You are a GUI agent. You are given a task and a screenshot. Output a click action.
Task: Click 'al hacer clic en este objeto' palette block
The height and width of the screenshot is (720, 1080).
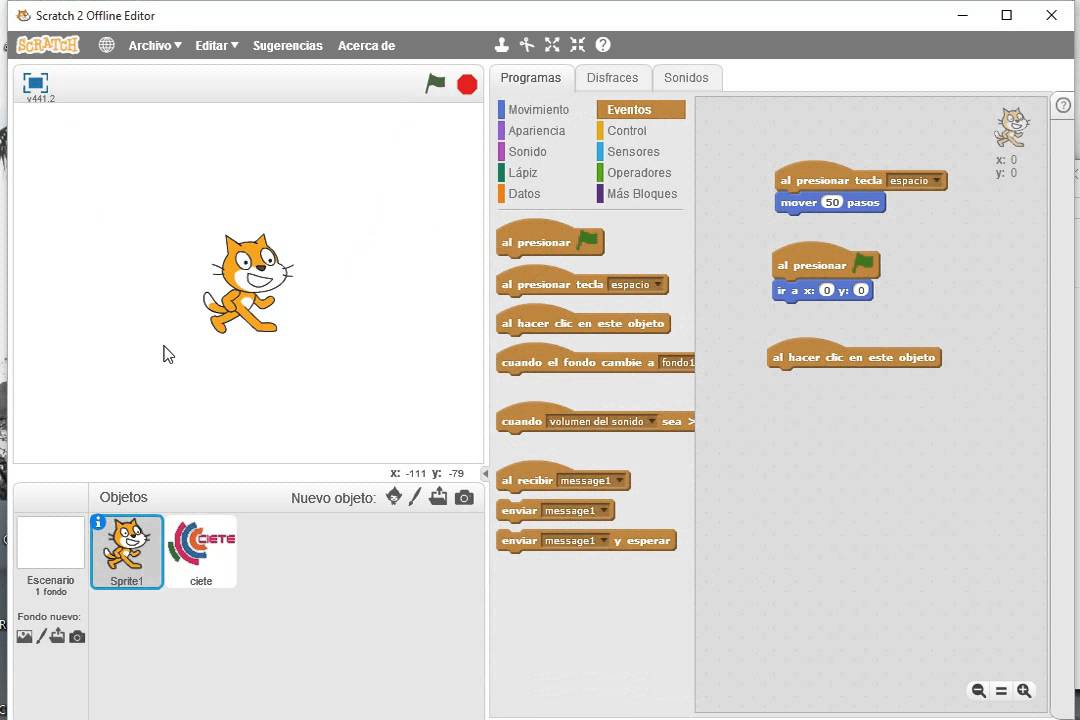583,323
